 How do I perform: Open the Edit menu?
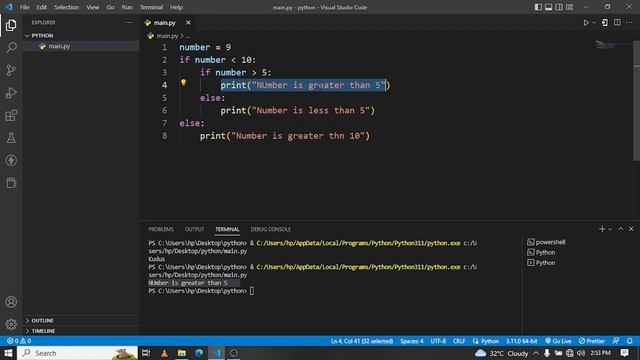pyautogui.click(x=41, y=7)
